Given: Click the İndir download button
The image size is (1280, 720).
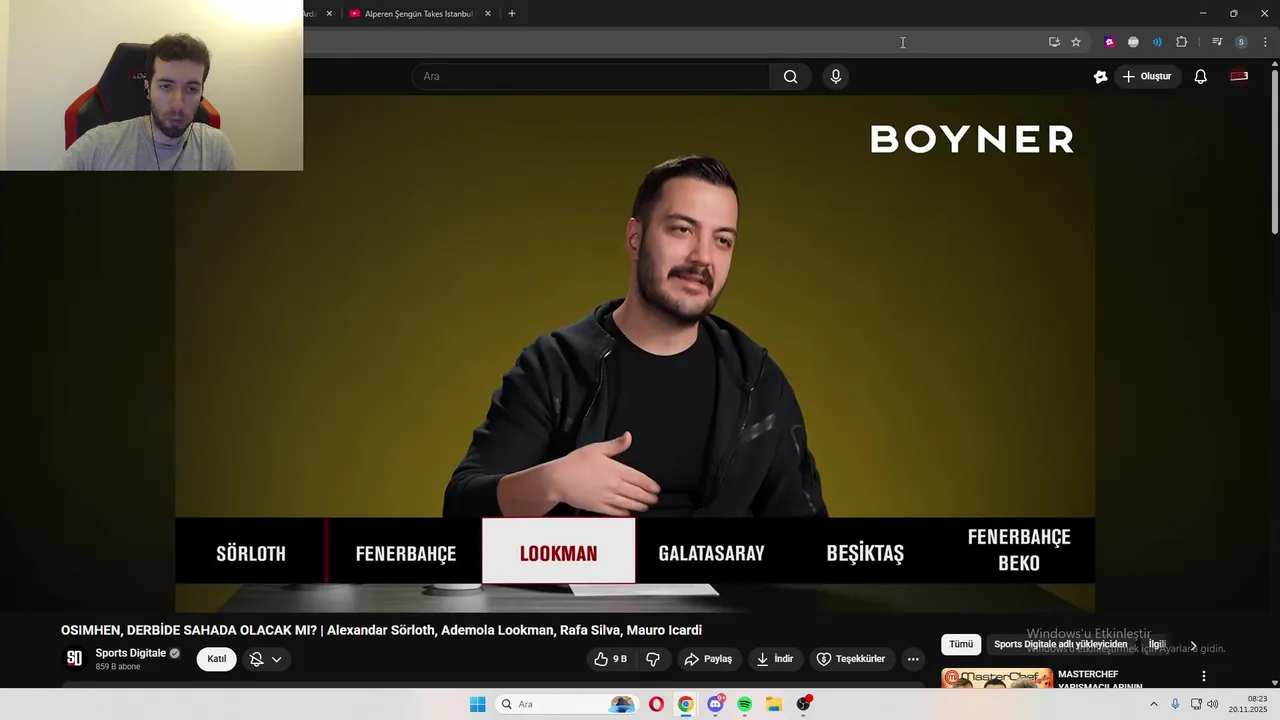Looking at the screenshot, I should pos(775,659).
